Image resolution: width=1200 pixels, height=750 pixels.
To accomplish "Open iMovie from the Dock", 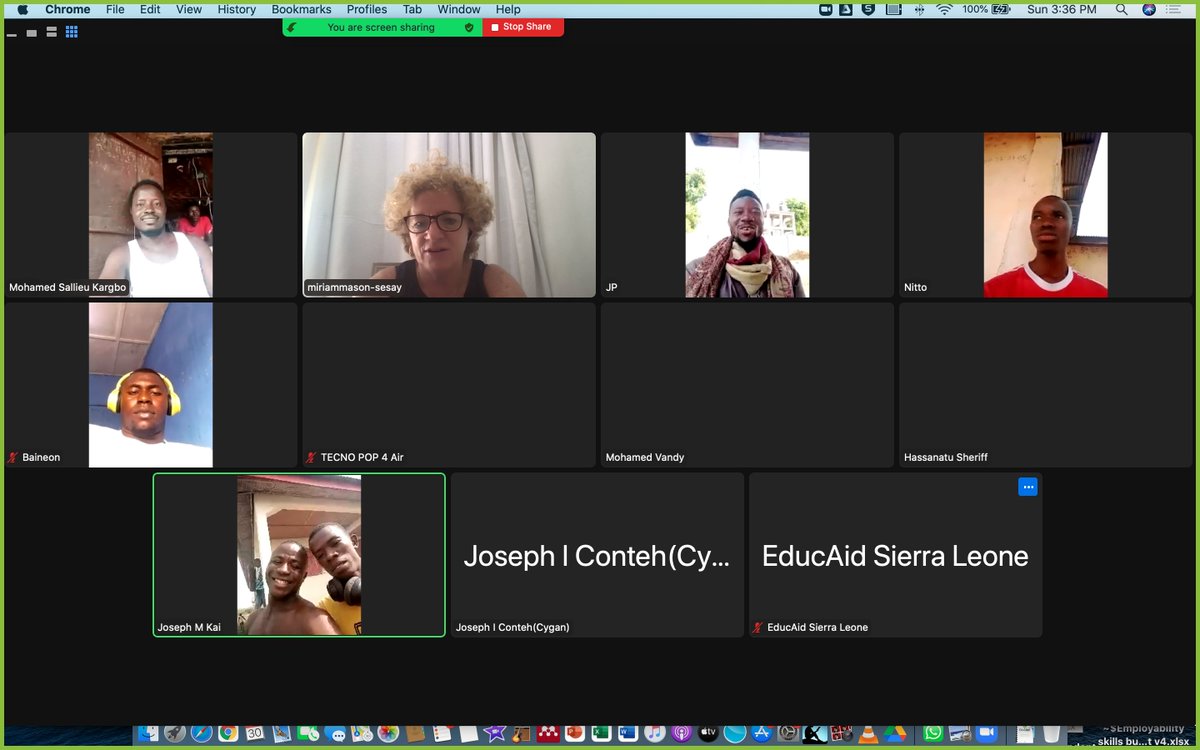I will point(495,733).
